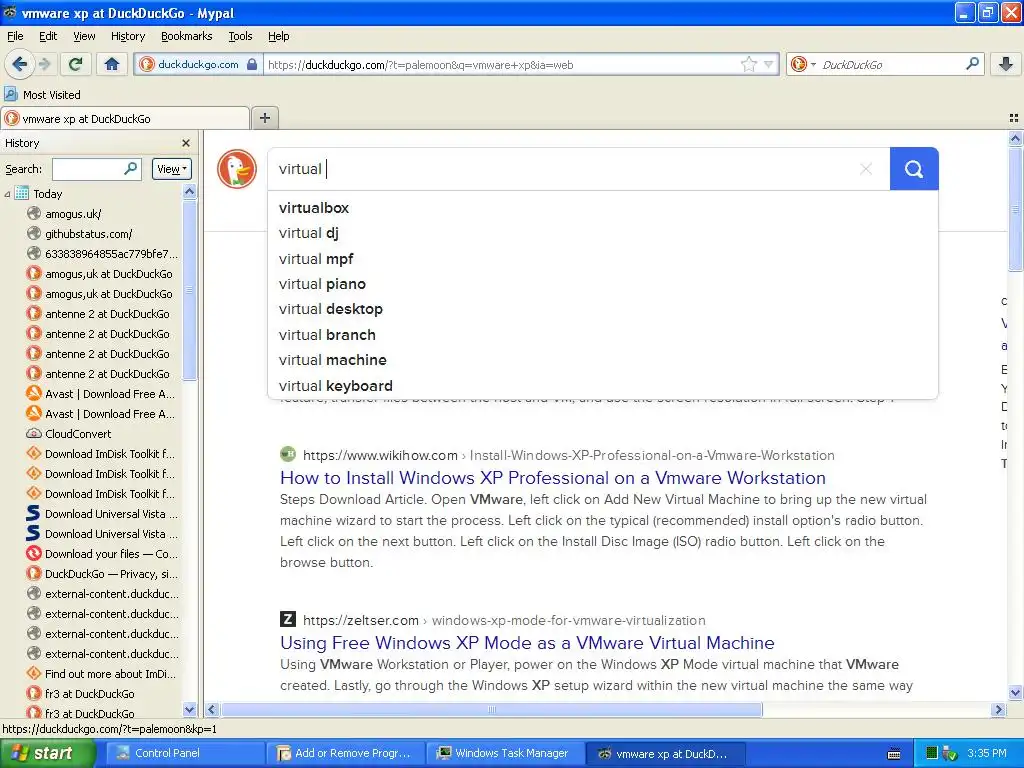1024x768 pixels.
Task: Choose the 'virtual desktop' suggestion
Action: pos(603,309)
